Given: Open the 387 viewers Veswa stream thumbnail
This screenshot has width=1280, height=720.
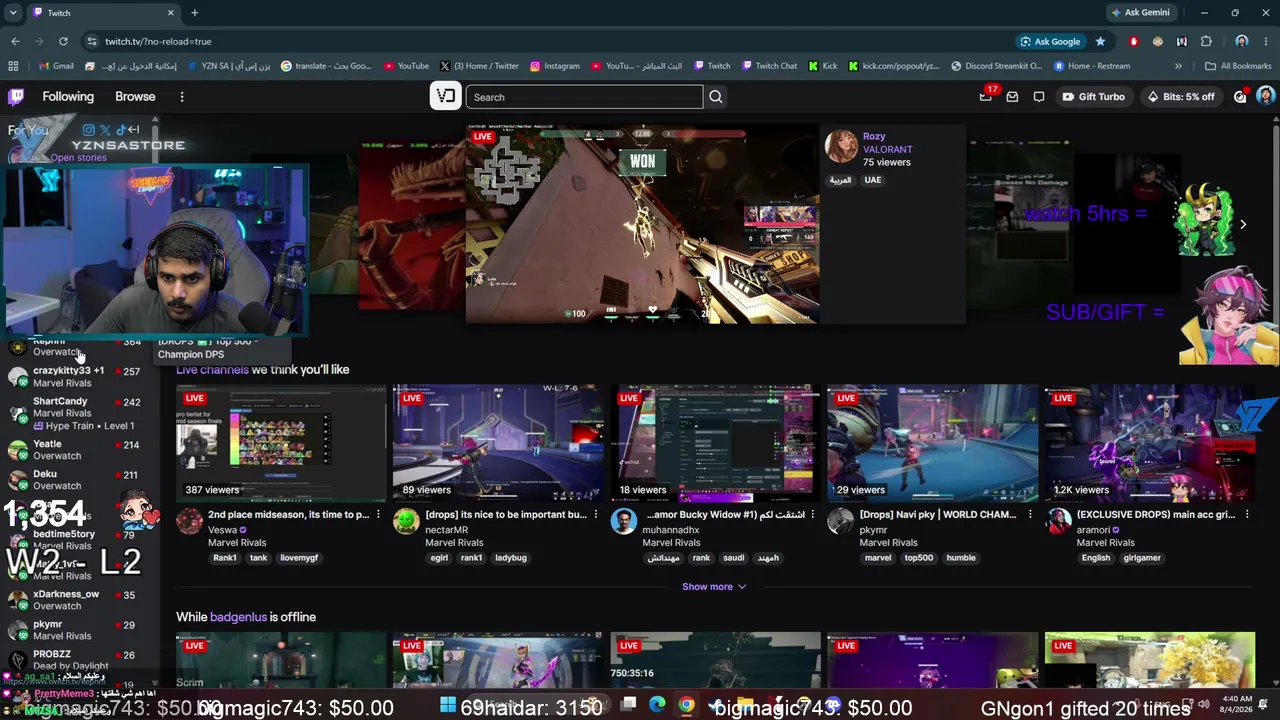Looking at the screenshot, I should (281, 443).
